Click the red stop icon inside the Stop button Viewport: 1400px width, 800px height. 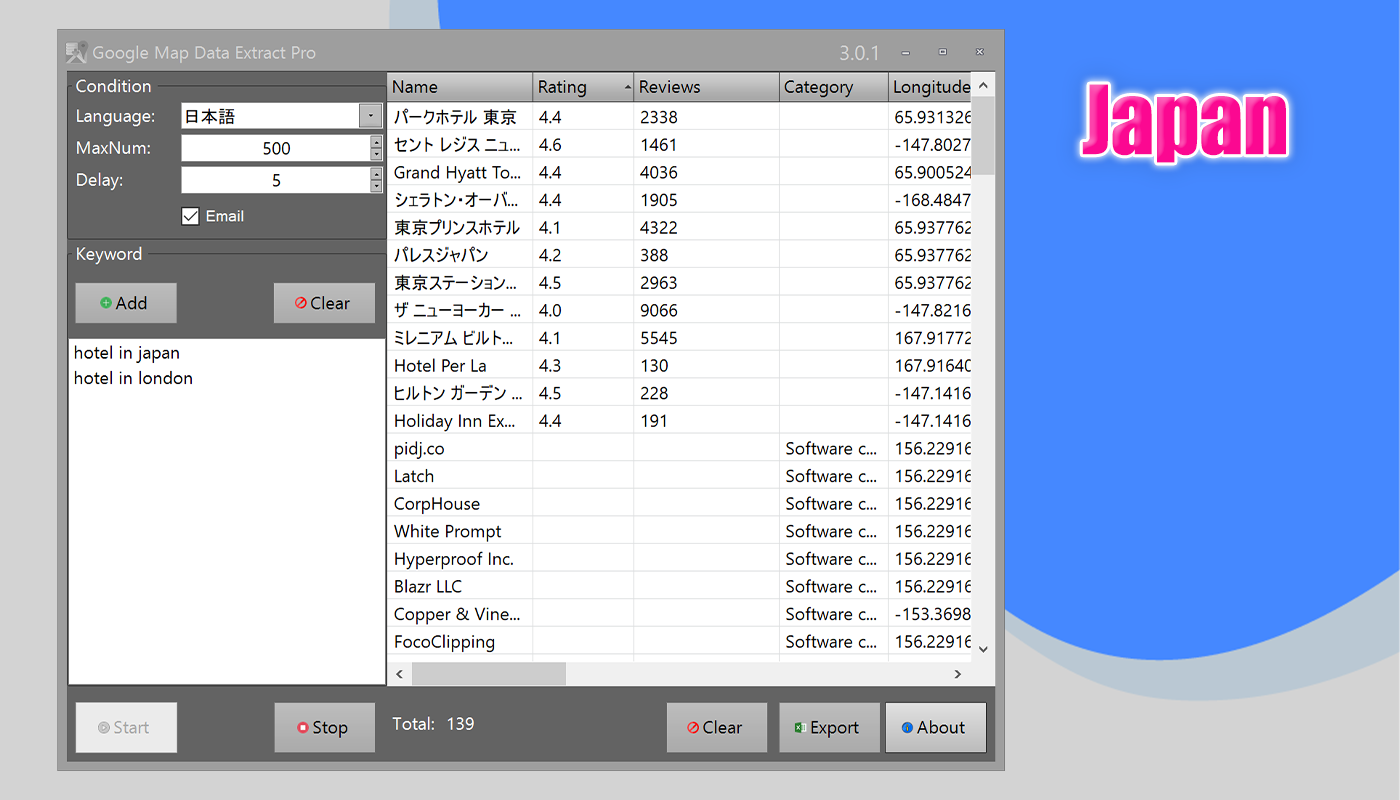303,727
